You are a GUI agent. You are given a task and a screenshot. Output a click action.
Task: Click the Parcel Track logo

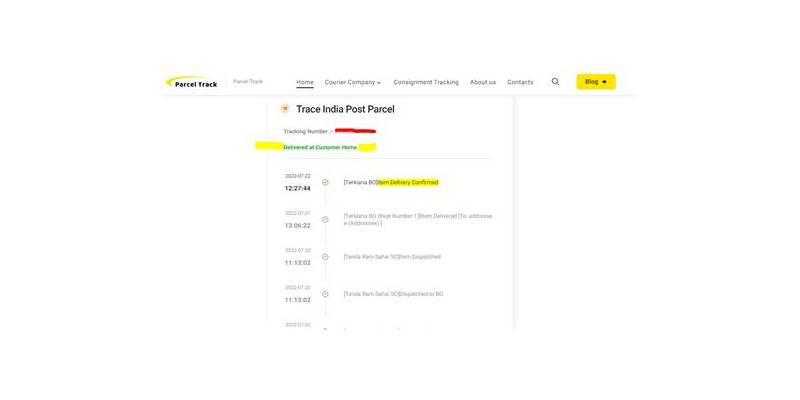pyautogui.click(x=192, y=82)
